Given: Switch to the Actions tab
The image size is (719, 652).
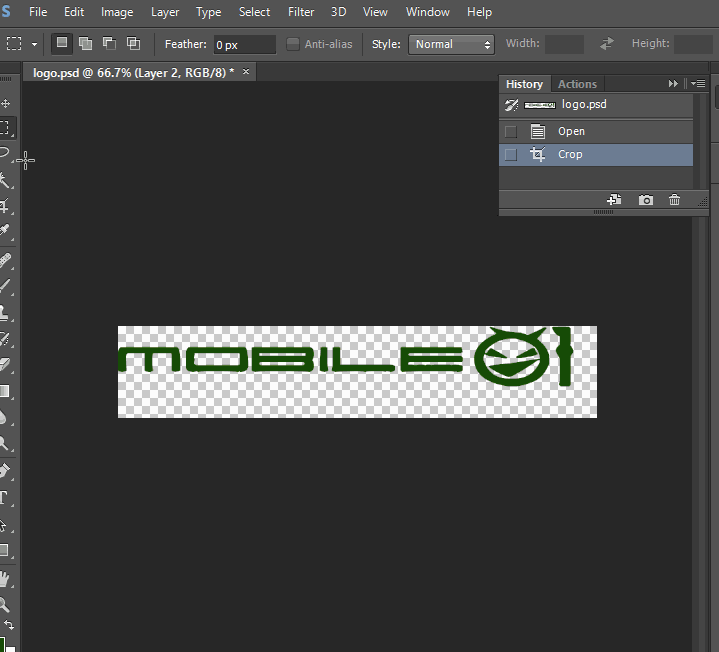Looking at the screenshot, I should pyautogui.click(x=577, y=84).
